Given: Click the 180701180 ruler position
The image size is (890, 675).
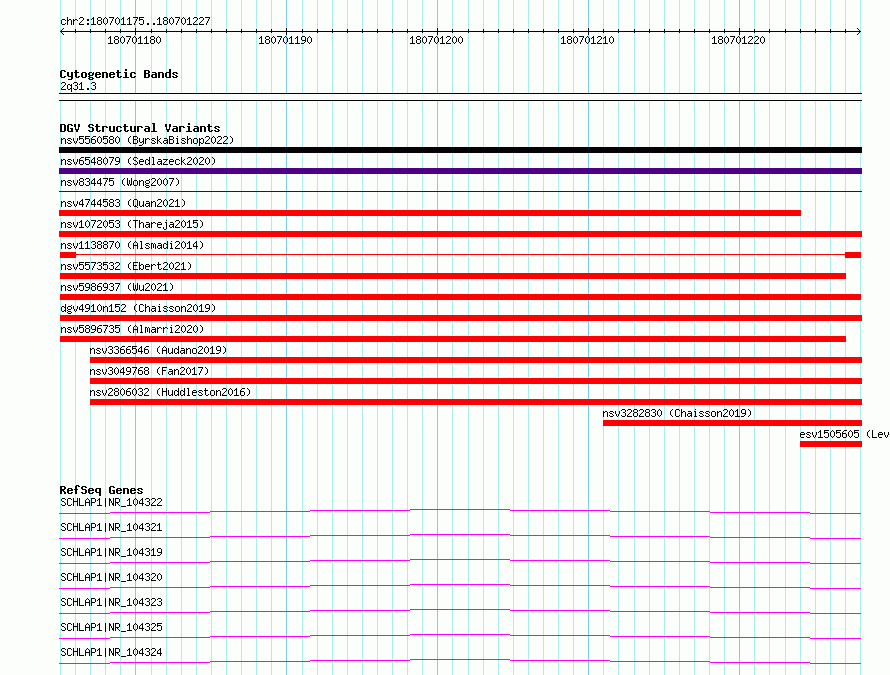Looking at the screenshot, I should [x=135, y=40].
